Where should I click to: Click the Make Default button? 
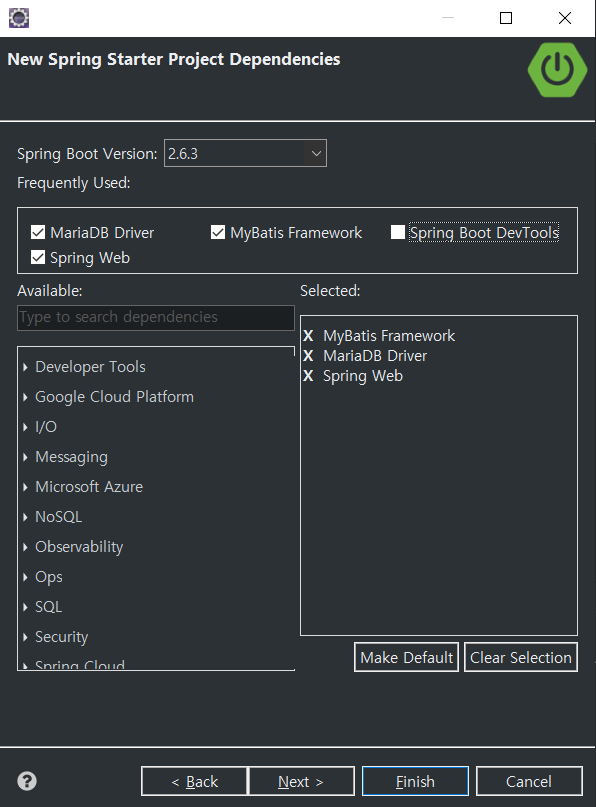tap(406, 657)
